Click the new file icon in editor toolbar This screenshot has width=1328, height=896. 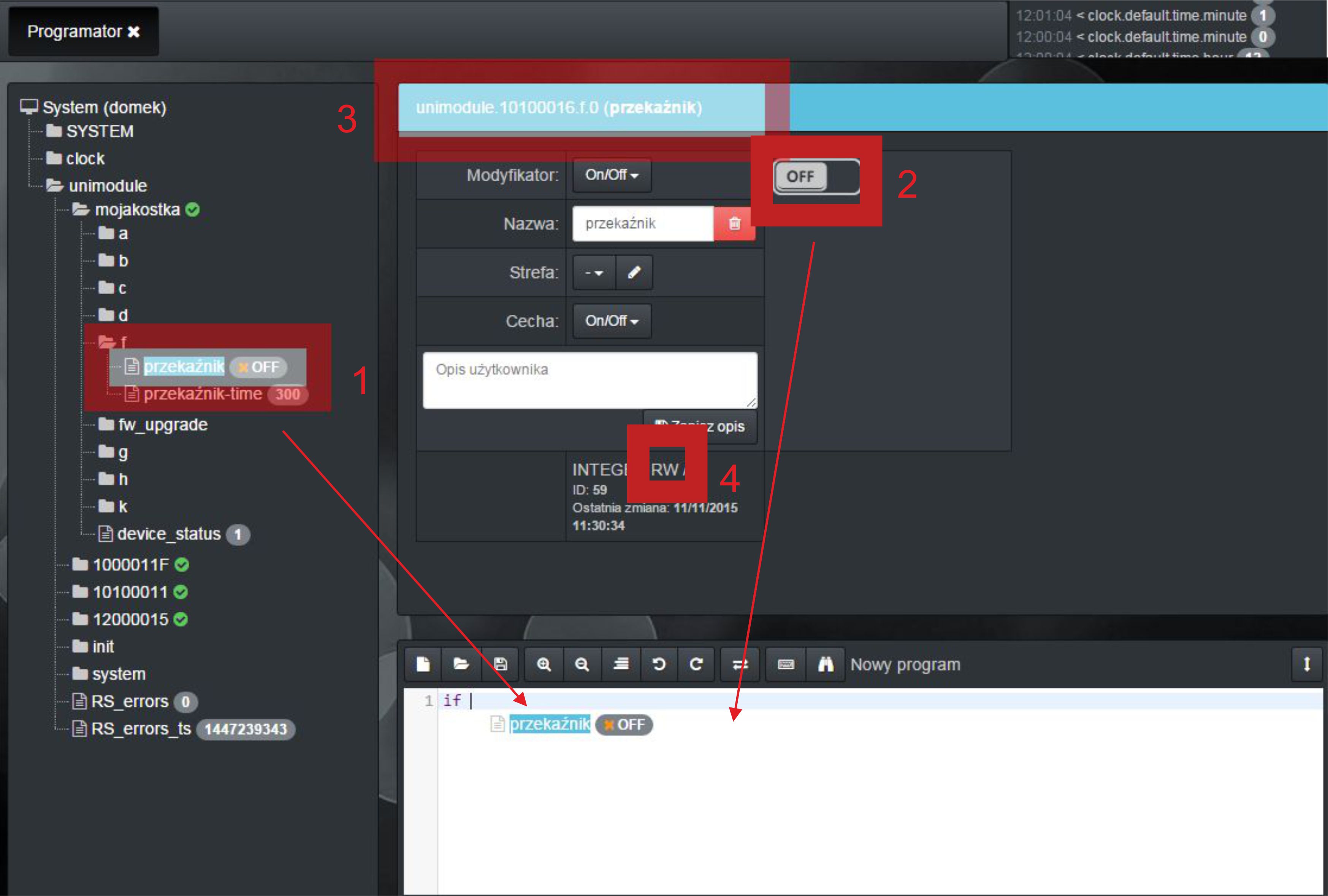(423, 664)
